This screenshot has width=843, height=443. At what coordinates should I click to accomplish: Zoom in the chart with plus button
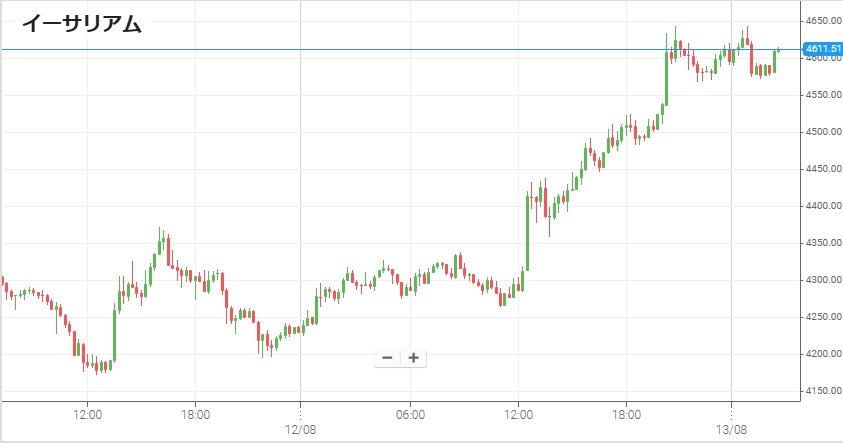tap(413, 358)
